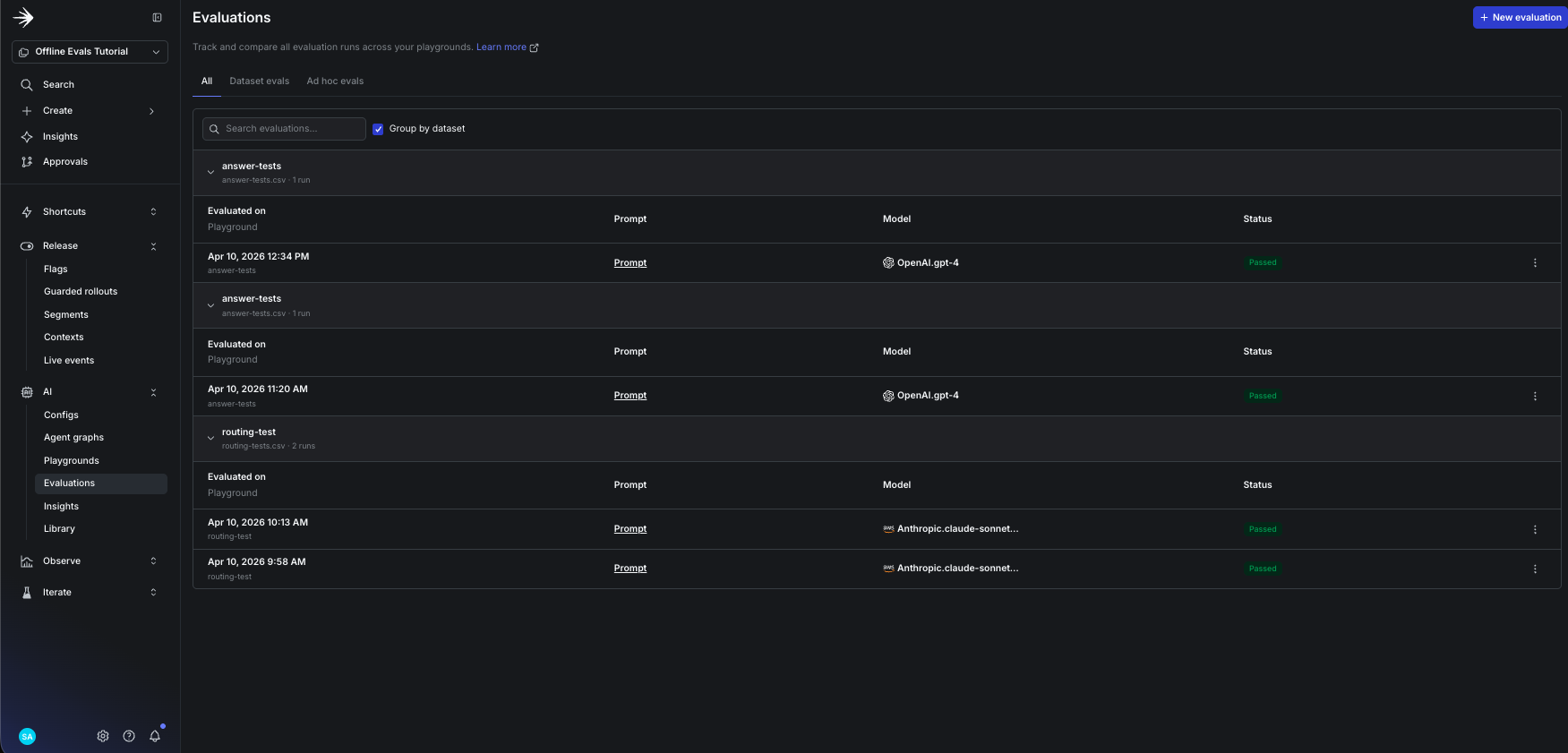Open Prompt link for 10:13 AM run
Viewport: 1568px width, 753px height.
click(x=630, y=529)
